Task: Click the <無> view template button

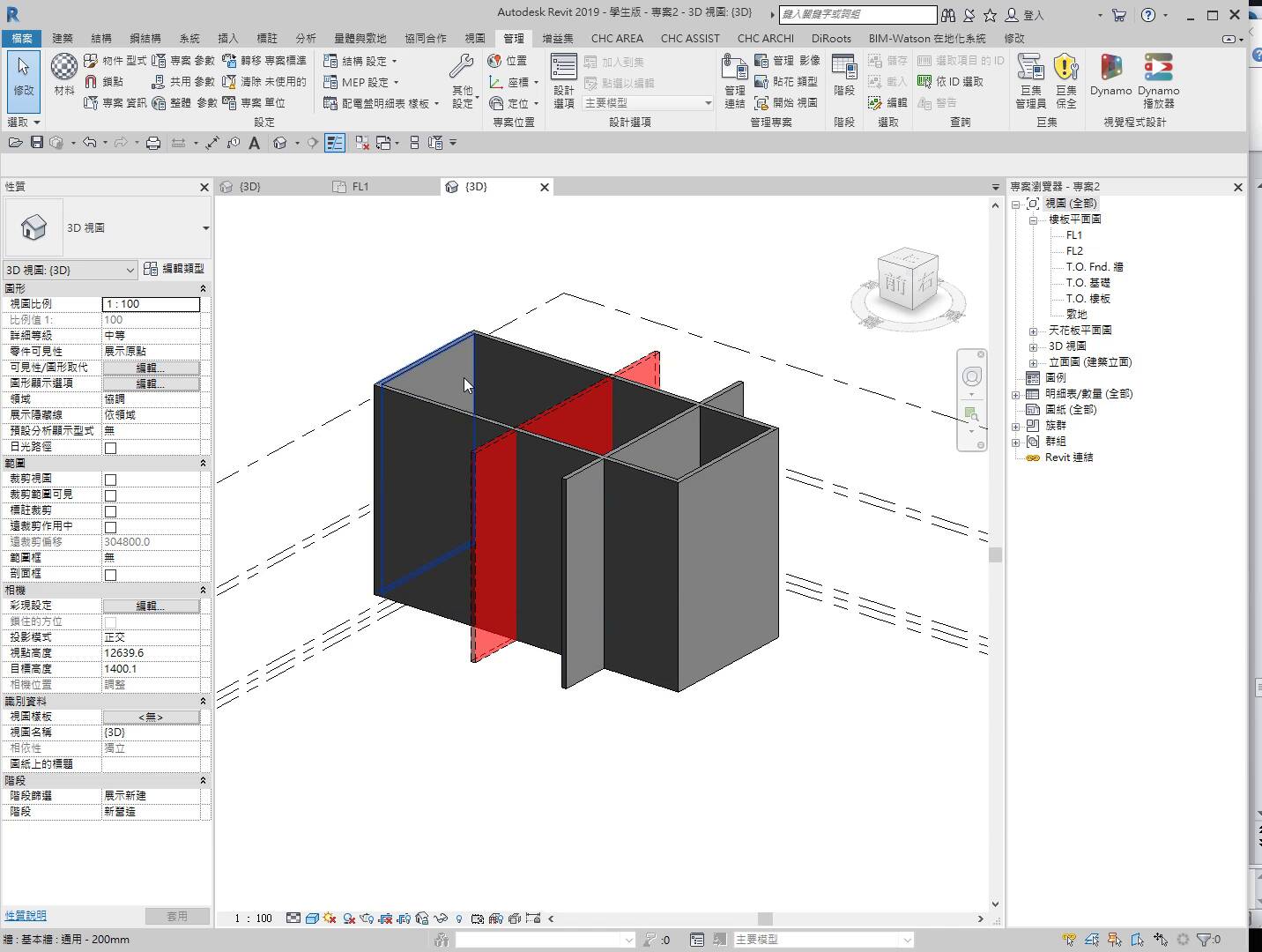Action: point(151,717)
